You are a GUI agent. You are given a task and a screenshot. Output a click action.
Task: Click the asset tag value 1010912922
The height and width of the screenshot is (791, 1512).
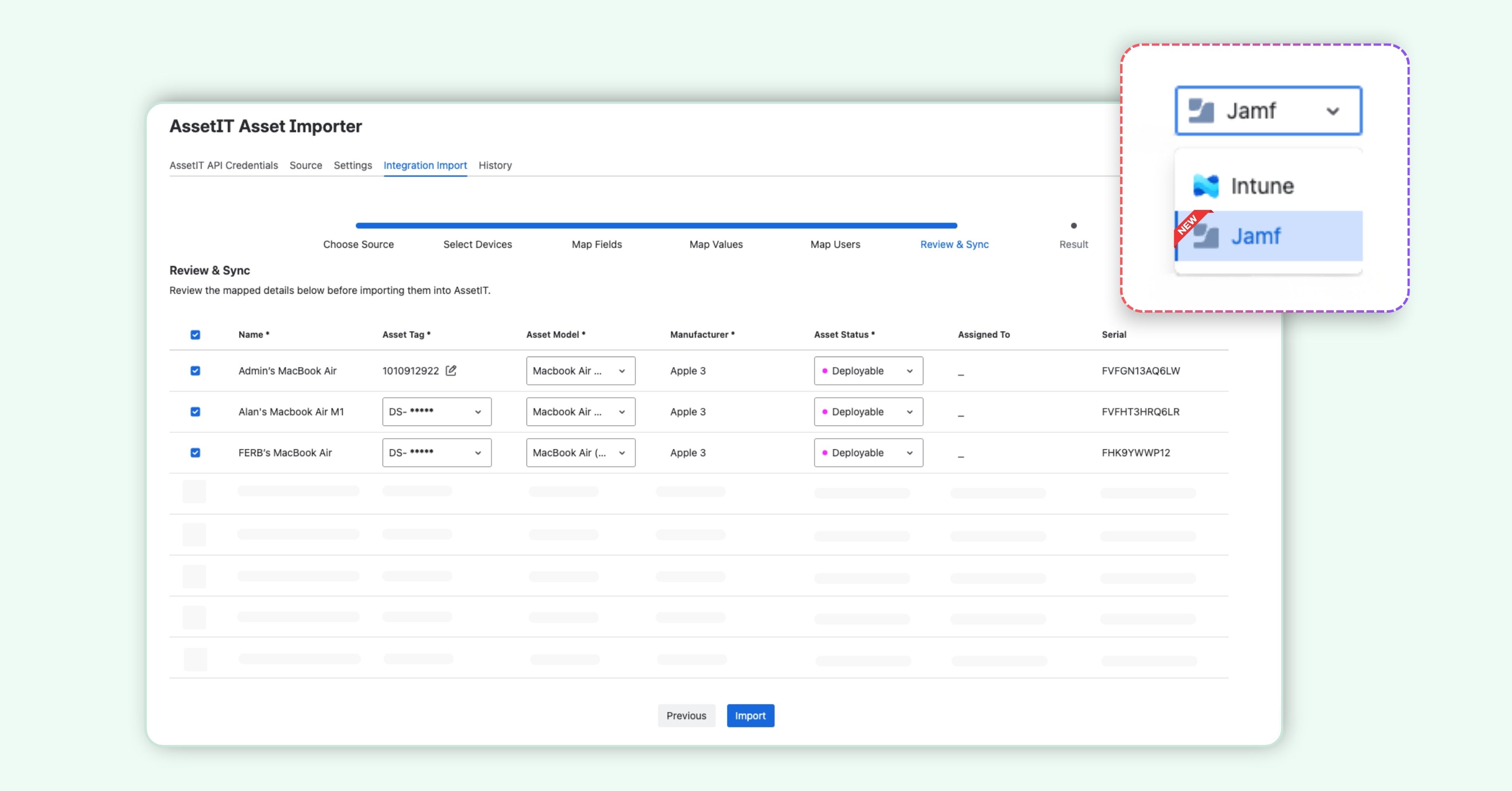click(x=410, y=371)
